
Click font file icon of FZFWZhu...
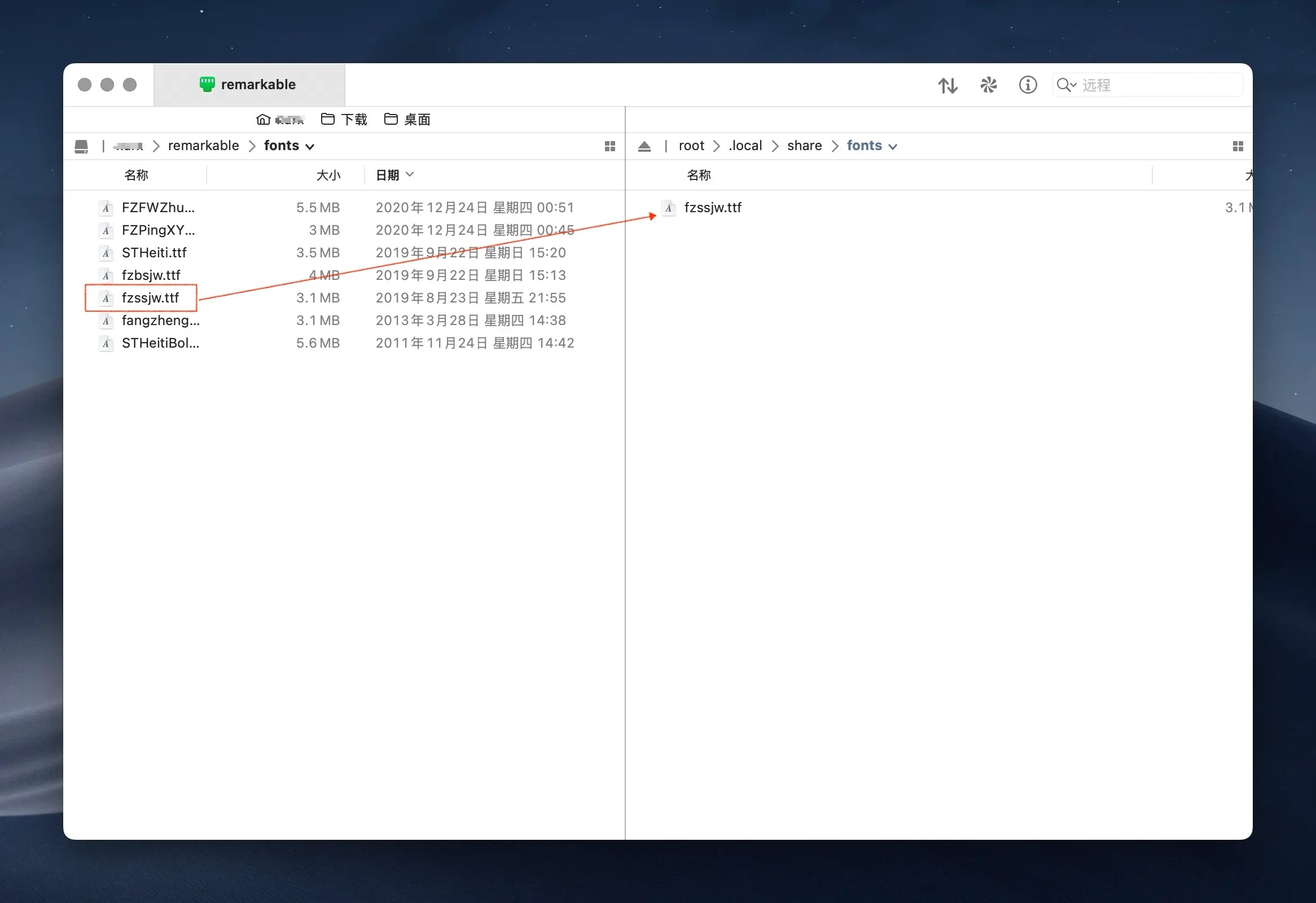106,208
